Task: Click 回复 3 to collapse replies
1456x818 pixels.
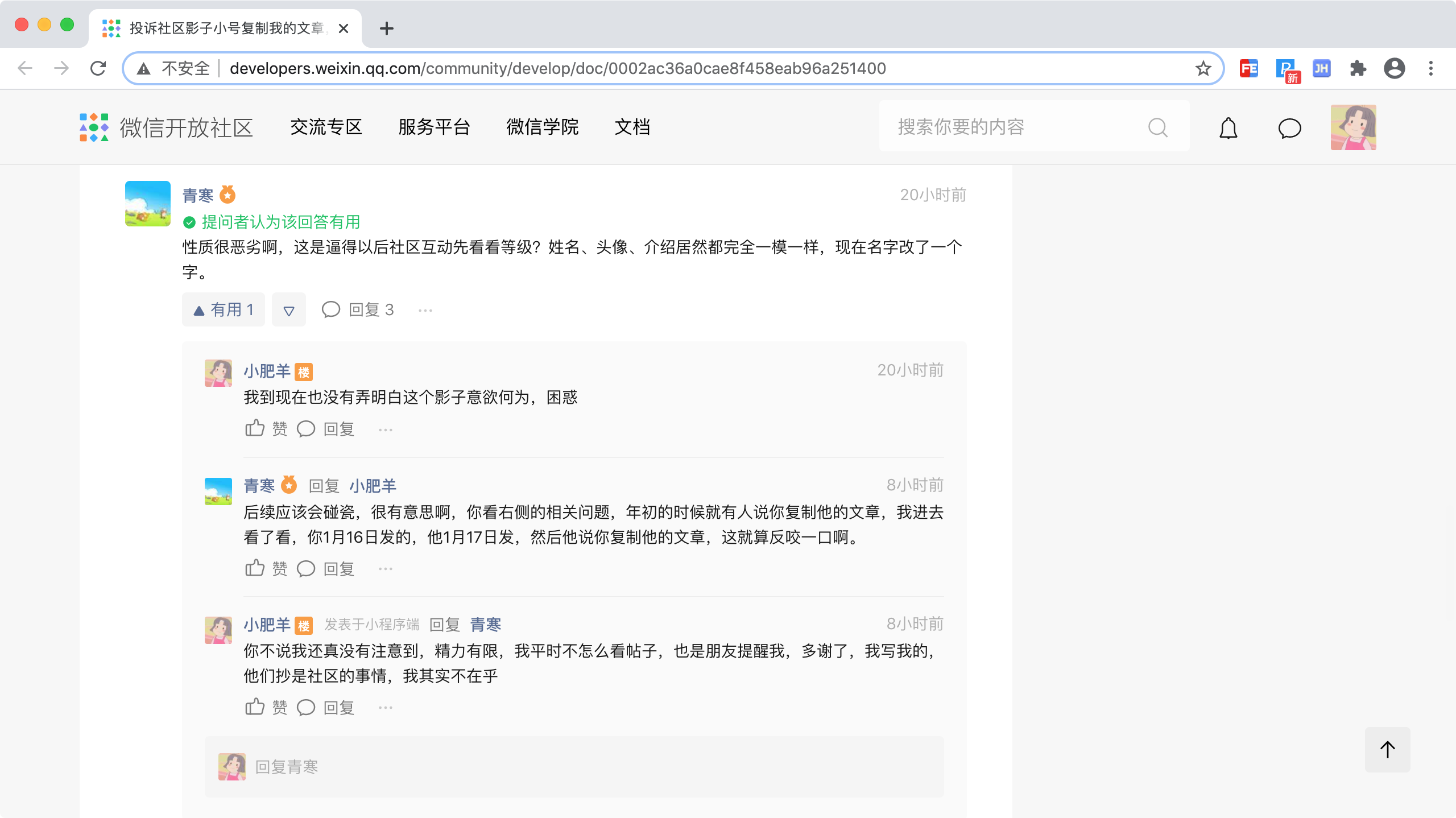Action: click(x=358, y=310)
